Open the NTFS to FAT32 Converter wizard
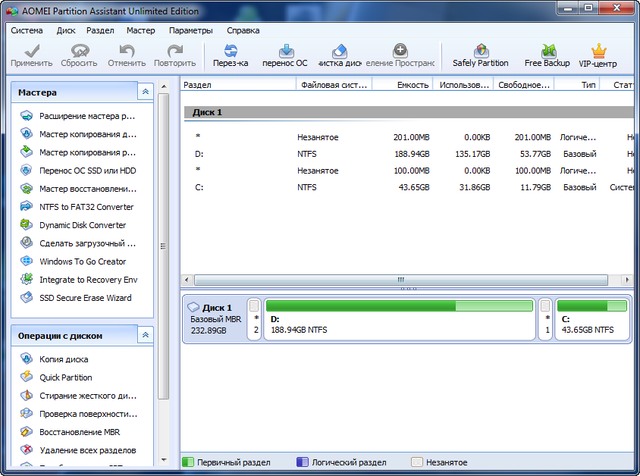The height and width of the screenshot is (476, 640). pos(86,207)
